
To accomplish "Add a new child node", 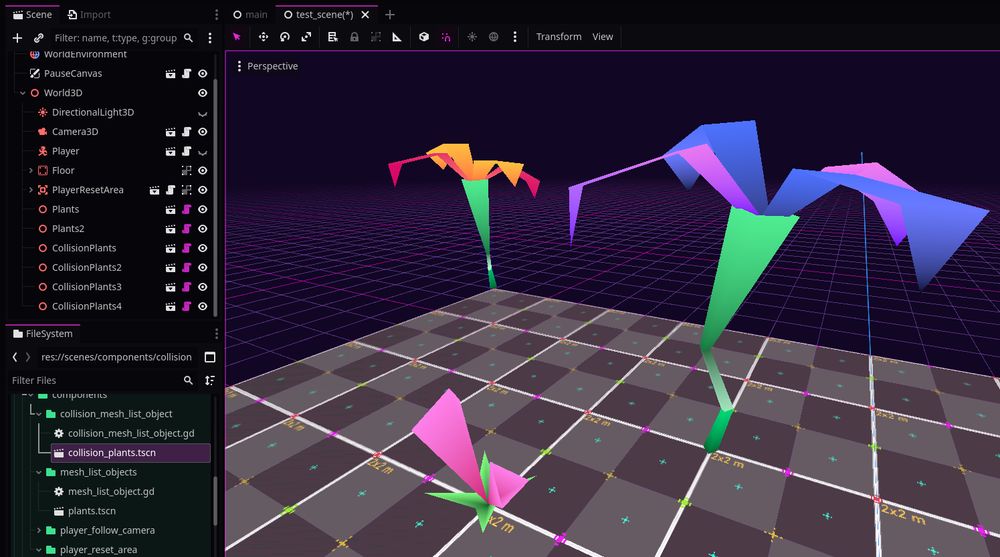I will (17, 38).
